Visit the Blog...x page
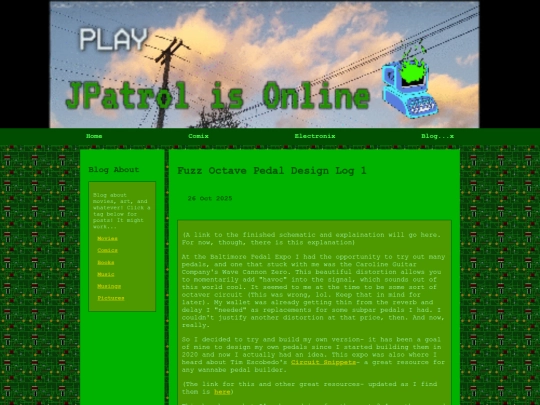Screen dimensions: 540x405 click(x=437, y=136)
